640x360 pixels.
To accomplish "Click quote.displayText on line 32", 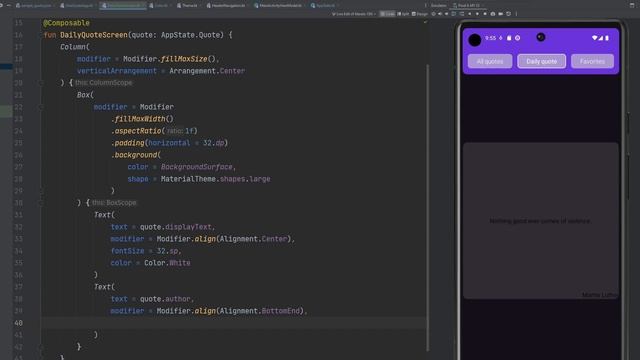I will tap(176, 227).
